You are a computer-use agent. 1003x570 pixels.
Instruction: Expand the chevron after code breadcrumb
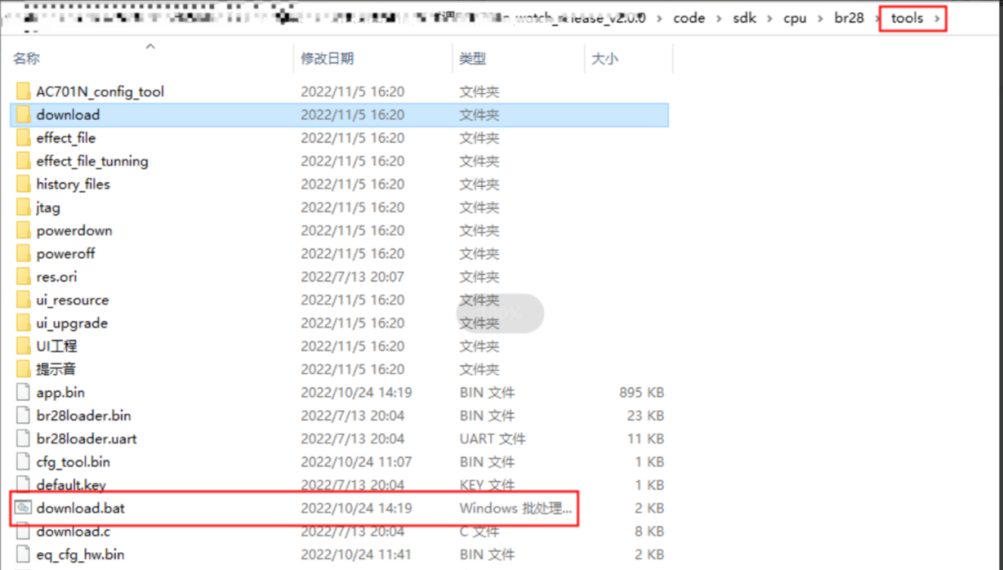[719, 19]
